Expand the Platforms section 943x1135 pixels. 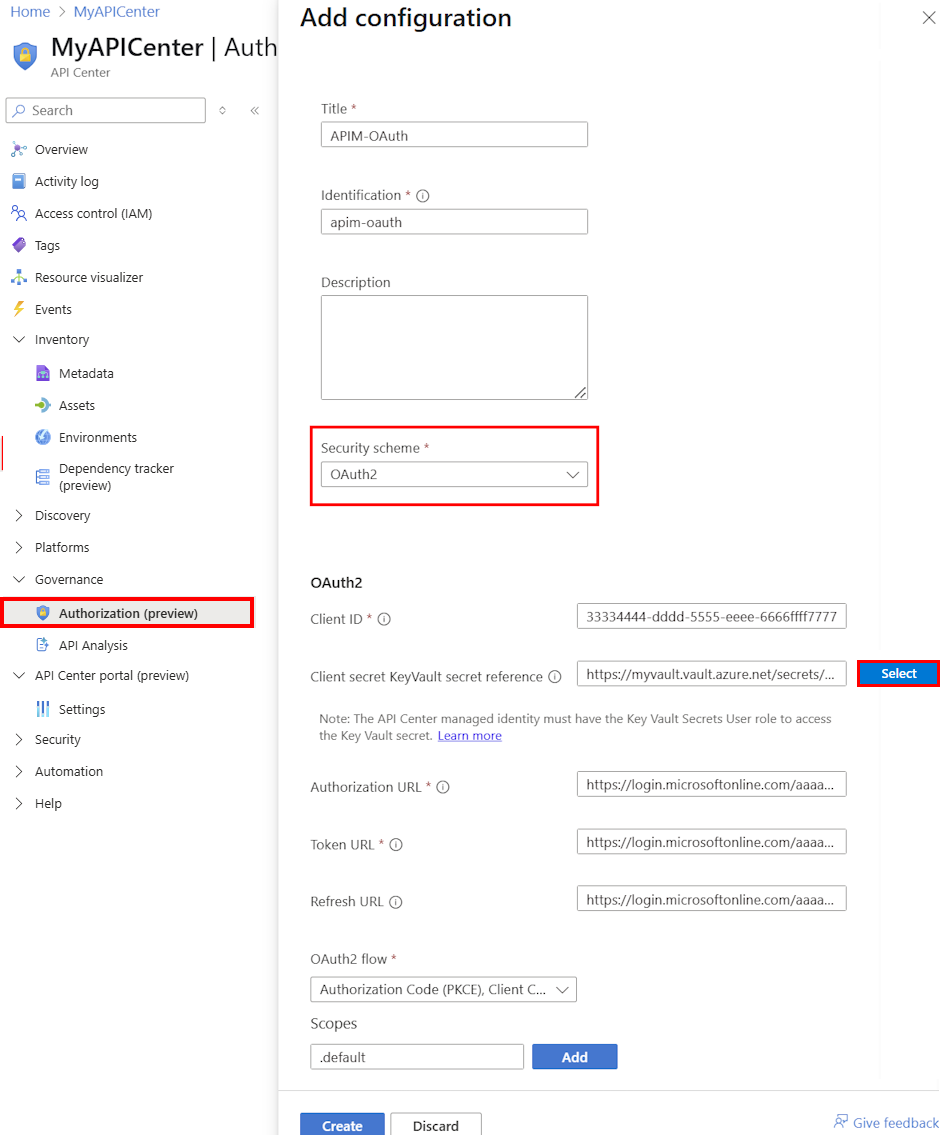click(x=19, y=547)
